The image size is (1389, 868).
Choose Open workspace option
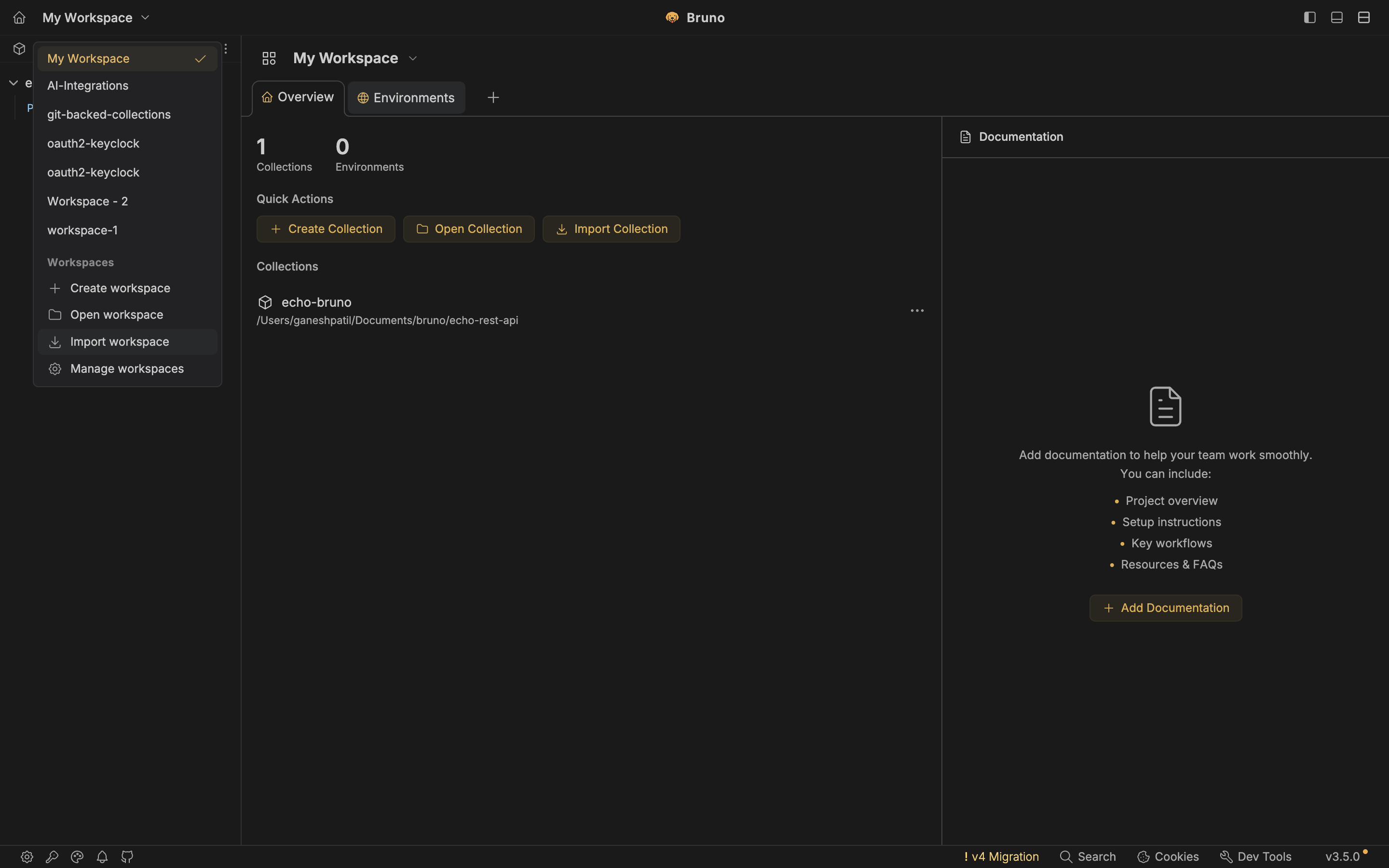127,314
